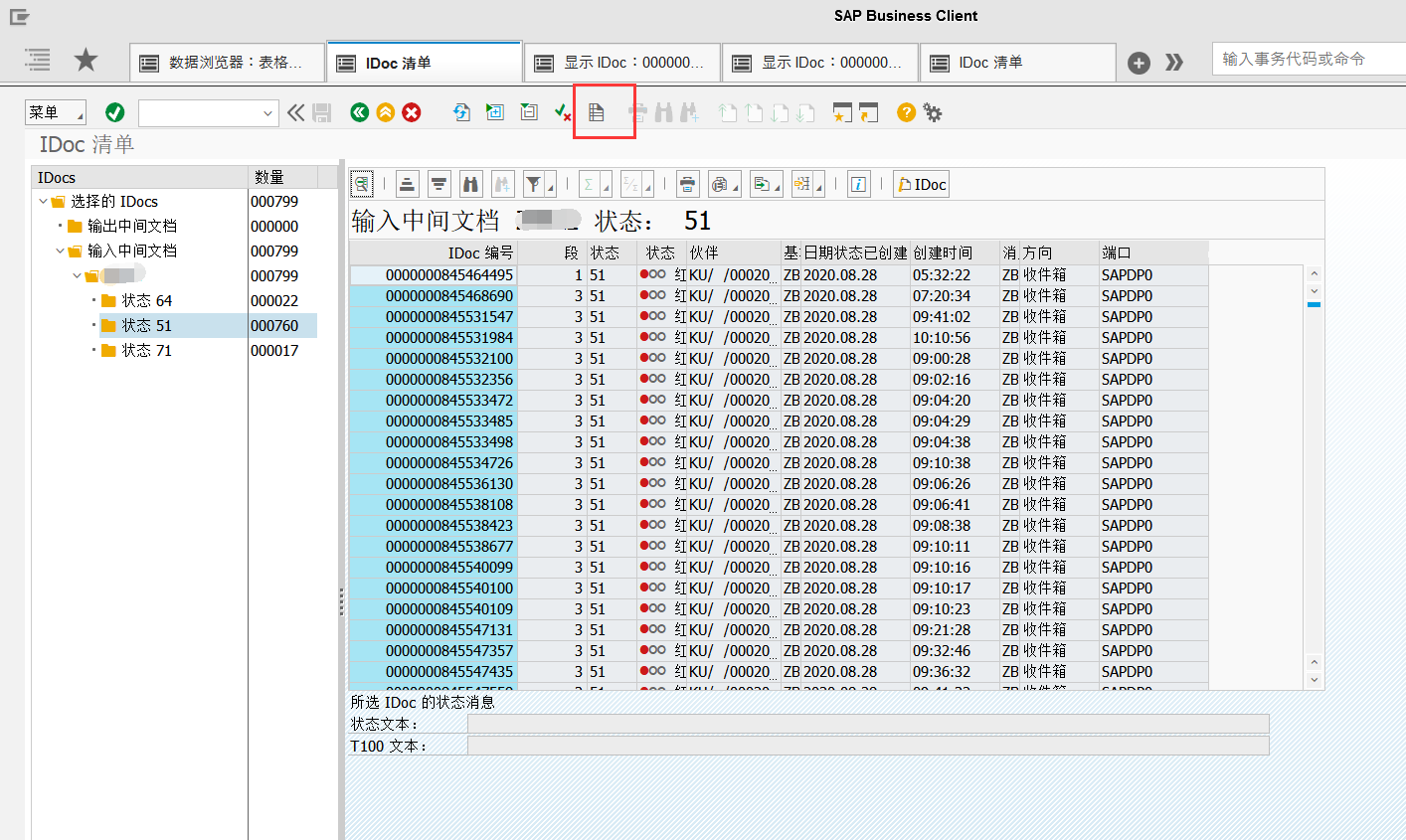The width and height of the screenshot is (1406, 840).
Task: Click the funnel Set Filter icon
Action: point(534,184)
